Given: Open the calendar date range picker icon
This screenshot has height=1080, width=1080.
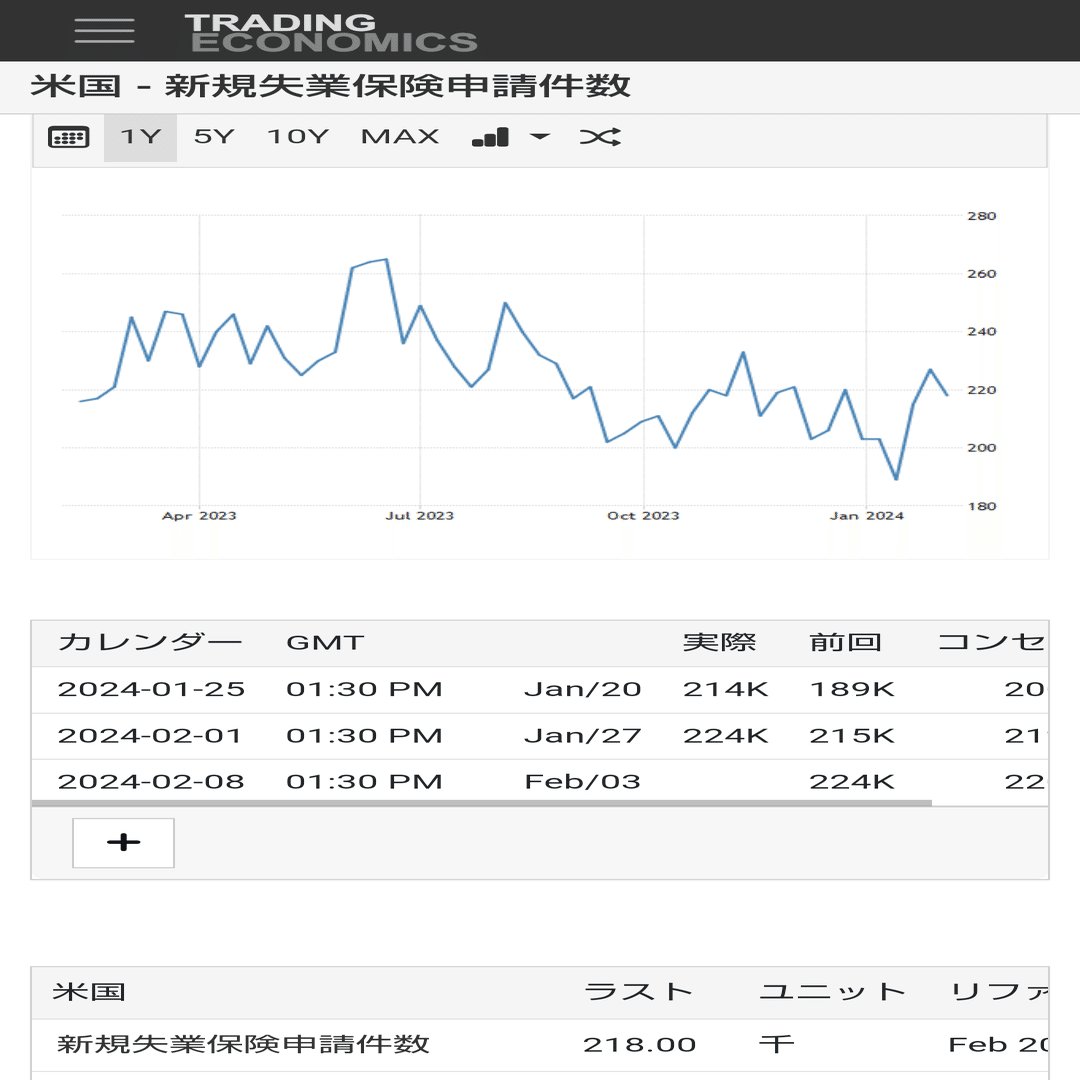Looking at the screenshot, I should point(69,137).
